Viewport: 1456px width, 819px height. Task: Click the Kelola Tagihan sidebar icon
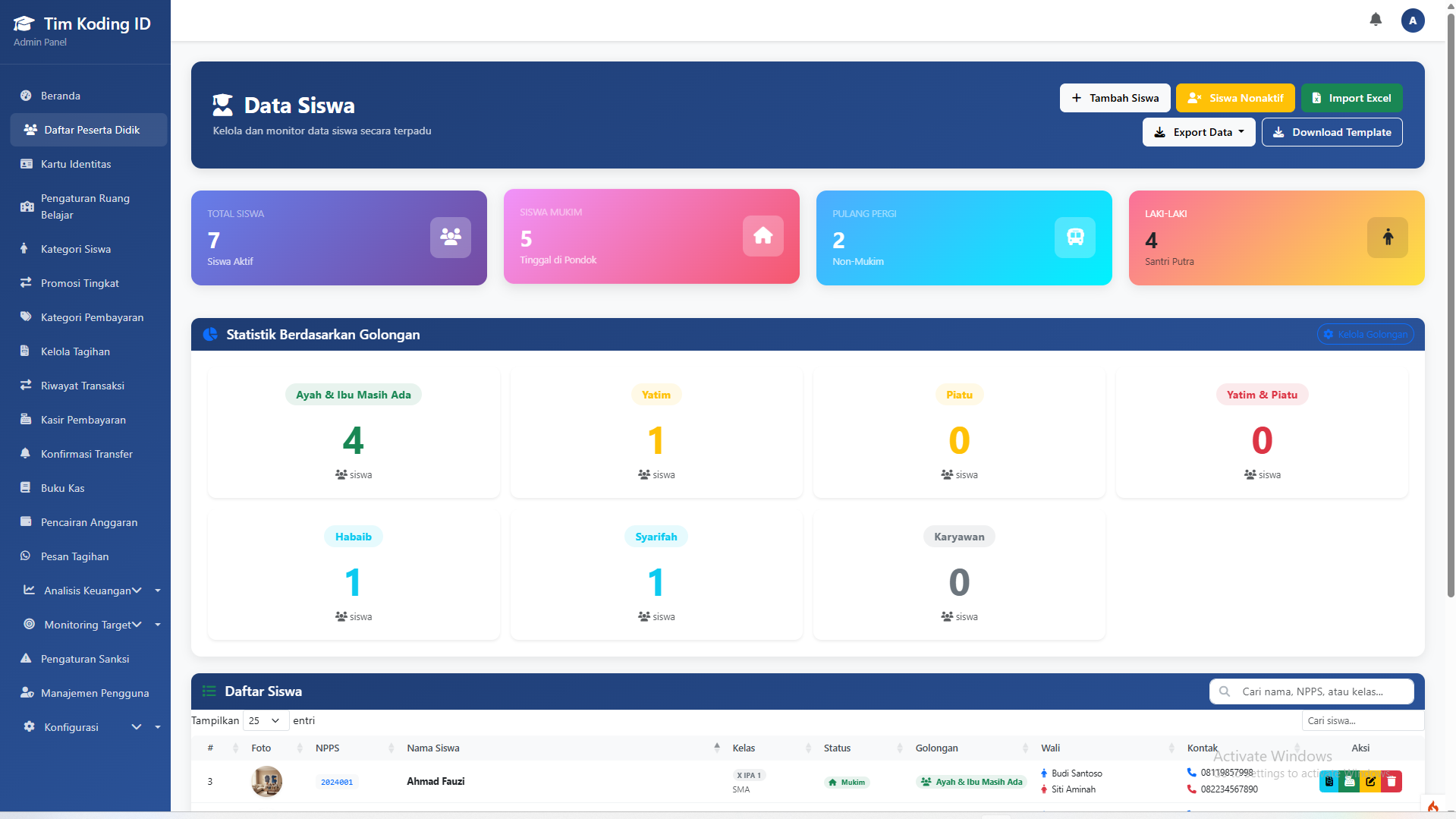(26, 351)
